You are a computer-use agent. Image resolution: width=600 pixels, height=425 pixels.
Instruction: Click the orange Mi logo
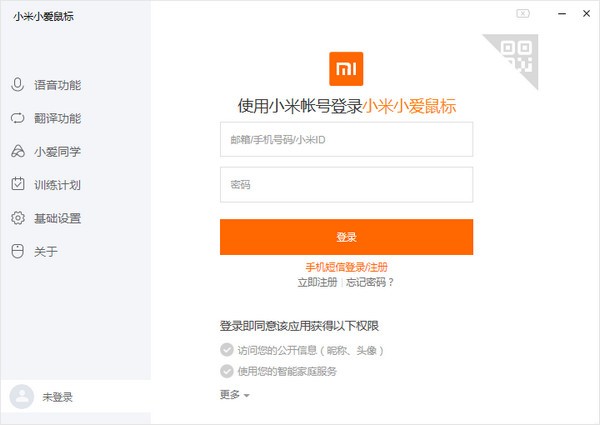point(346,69)
